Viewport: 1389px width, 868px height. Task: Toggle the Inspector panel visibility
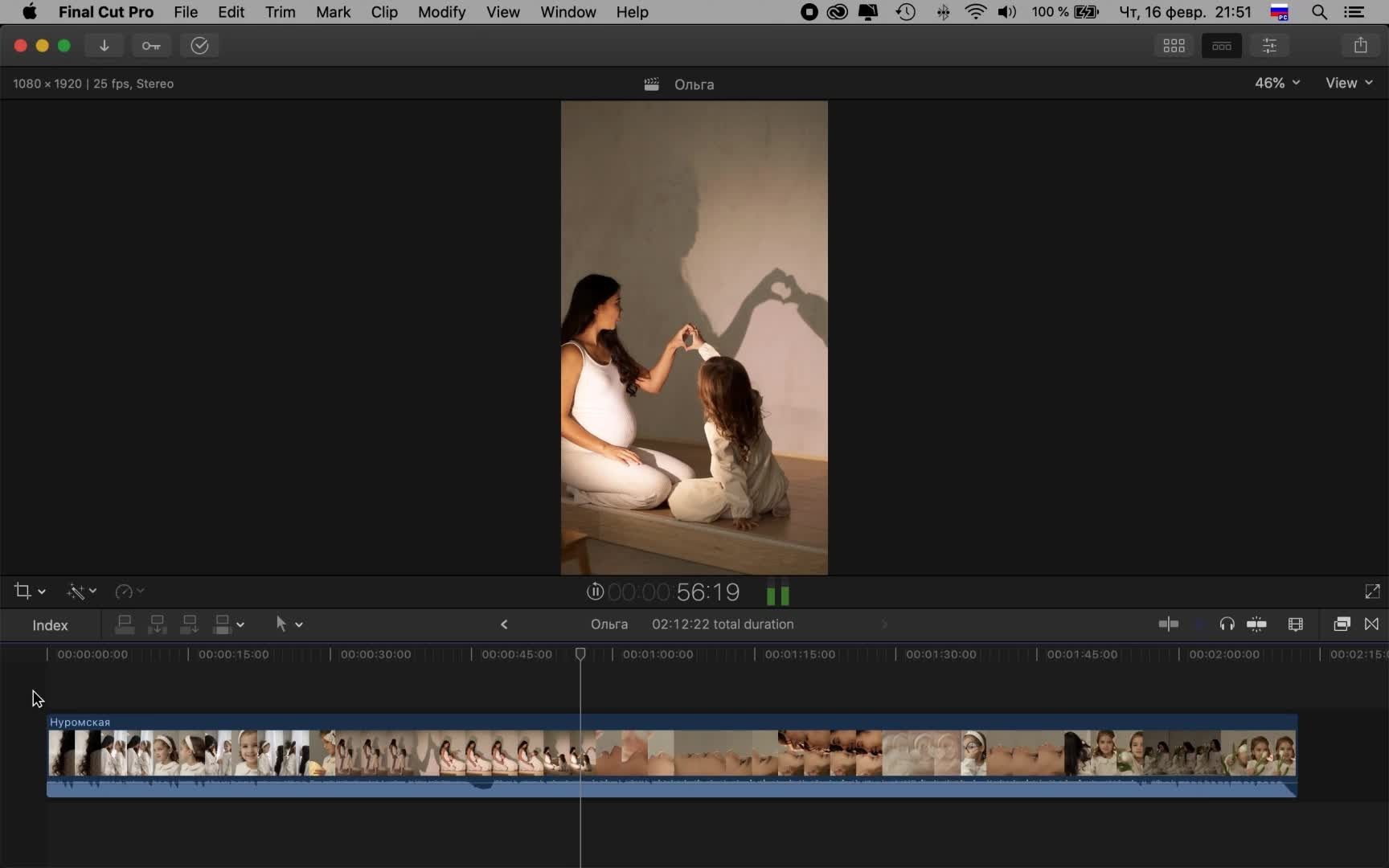point(1269,46)
